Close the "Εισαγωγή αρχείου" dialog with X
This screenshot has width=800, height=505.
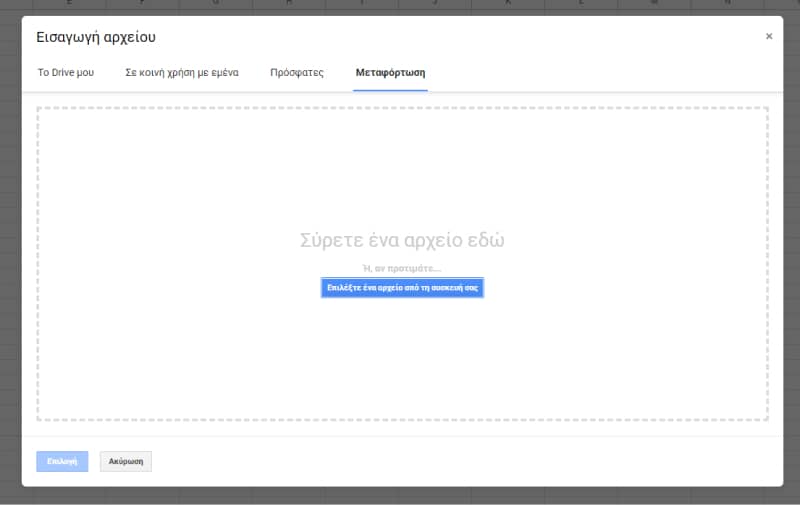(769, 36)
